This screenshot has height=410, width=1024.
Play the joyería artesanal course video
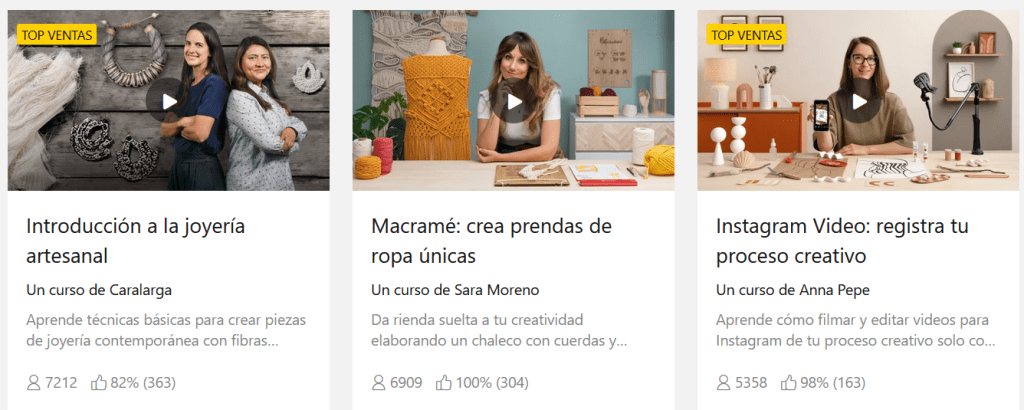tap(168, 101)
